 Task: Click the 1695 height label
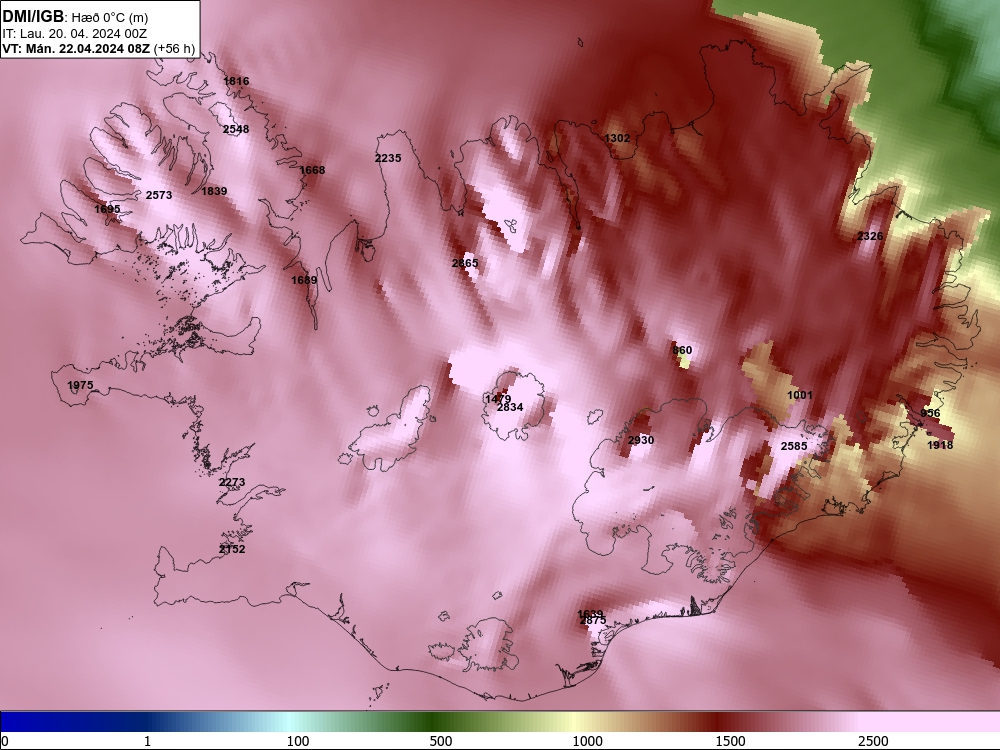(107, 209)
